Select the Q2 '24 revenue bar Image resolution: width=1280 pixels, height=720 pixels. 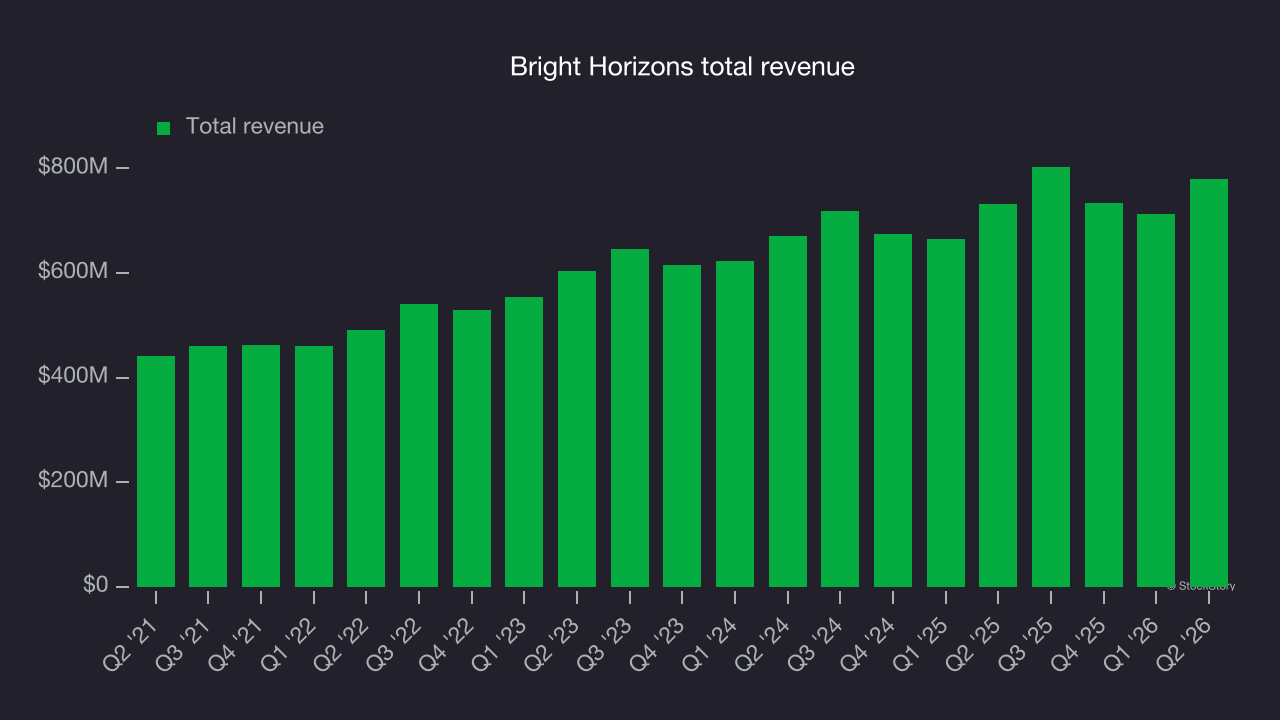[788, 411]
